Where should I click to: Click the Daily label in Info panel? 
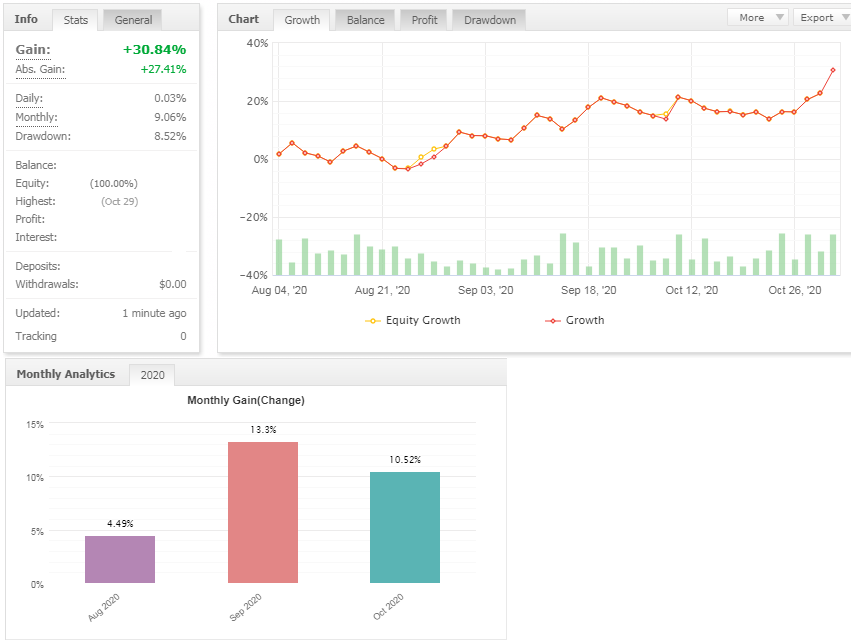(x=29, y=98)
